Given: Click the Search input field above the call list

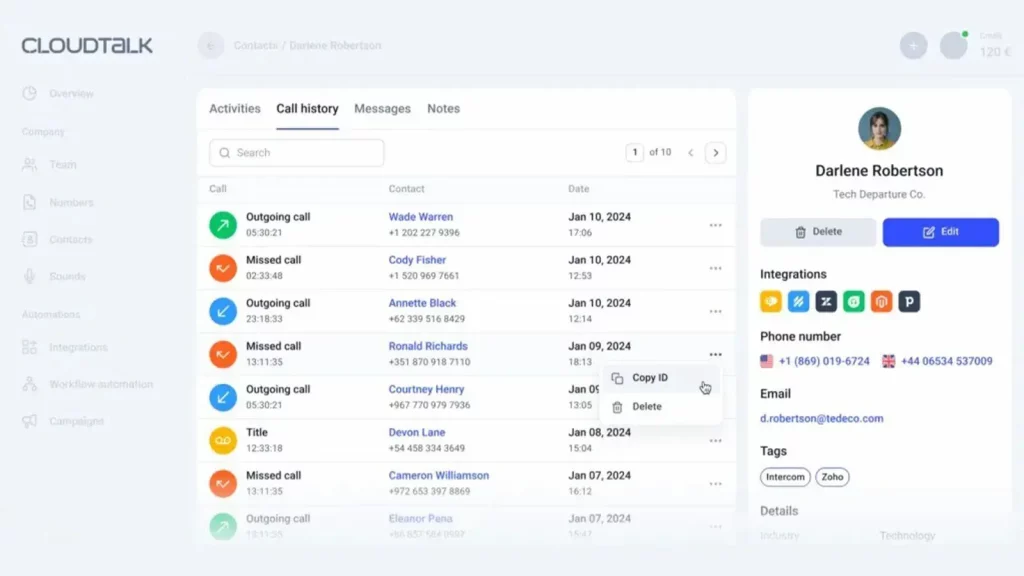Looking at the screenshot, I should click(295, 152).
